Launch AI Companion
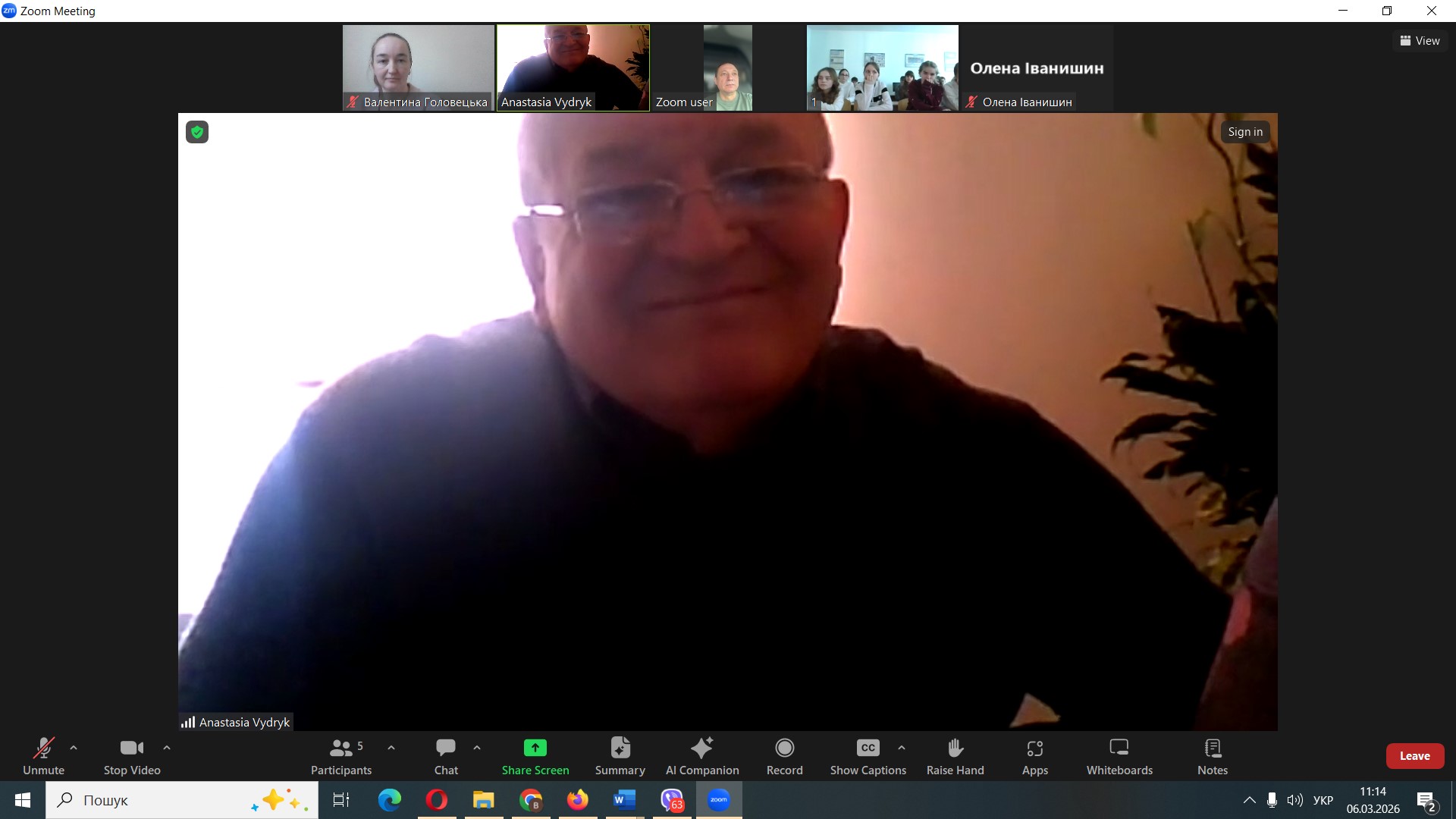 (x=701, y=756)
